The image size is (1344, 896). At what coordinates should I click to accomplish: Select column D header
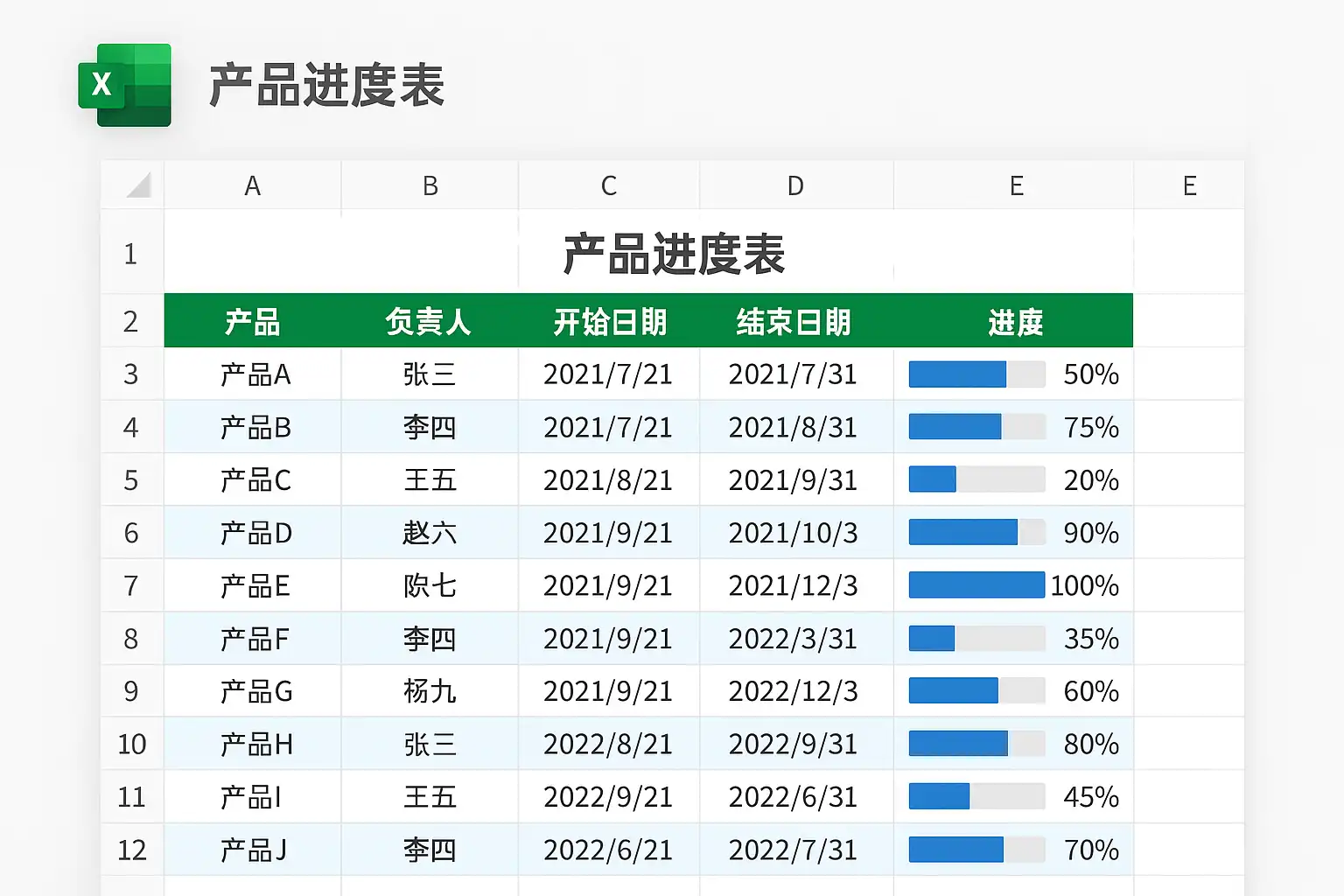tap(795, 185)
